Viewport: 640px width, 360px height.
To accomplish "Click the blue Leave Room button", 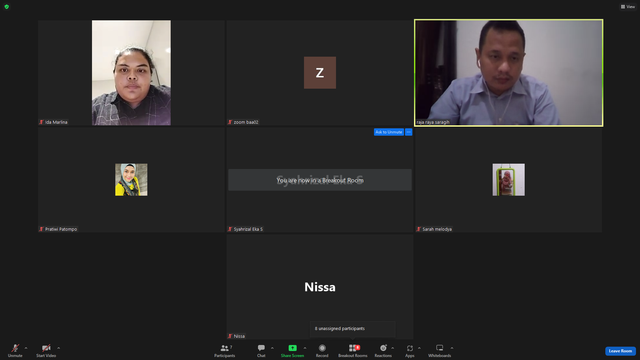I will coord(620,351).
